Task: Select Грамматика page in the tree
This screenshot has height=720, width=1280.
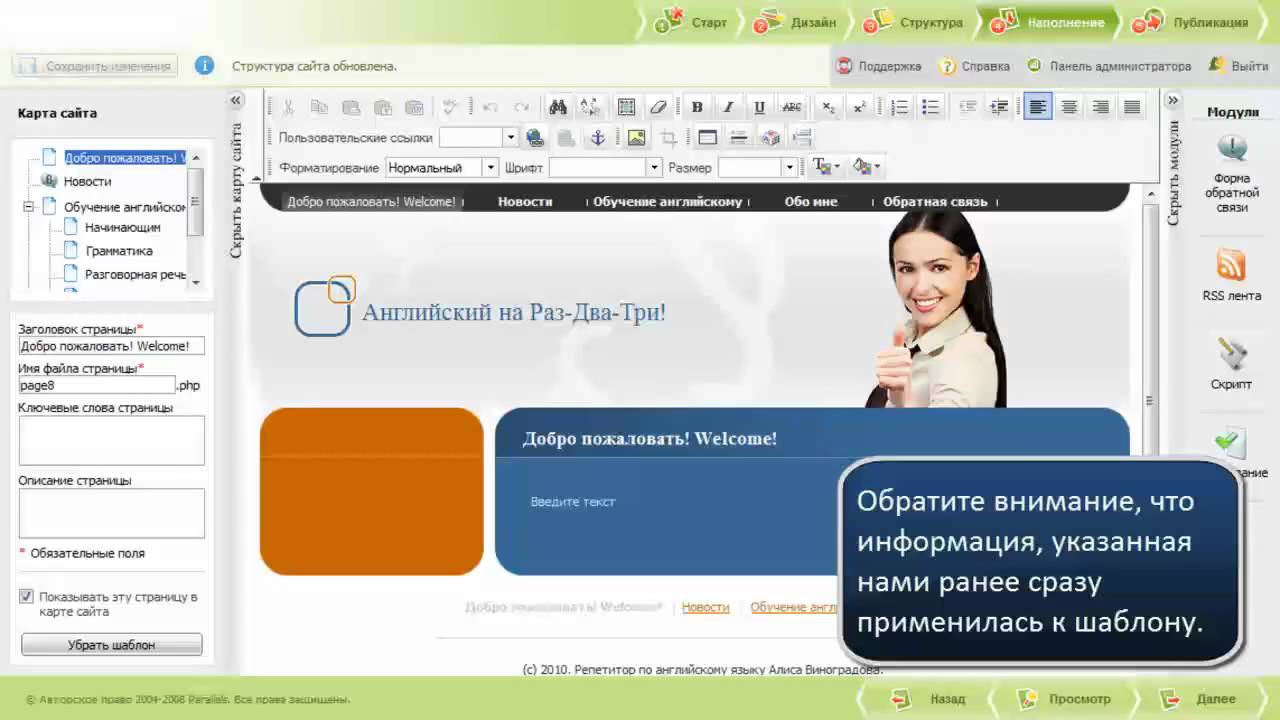Action: (118, 251)
